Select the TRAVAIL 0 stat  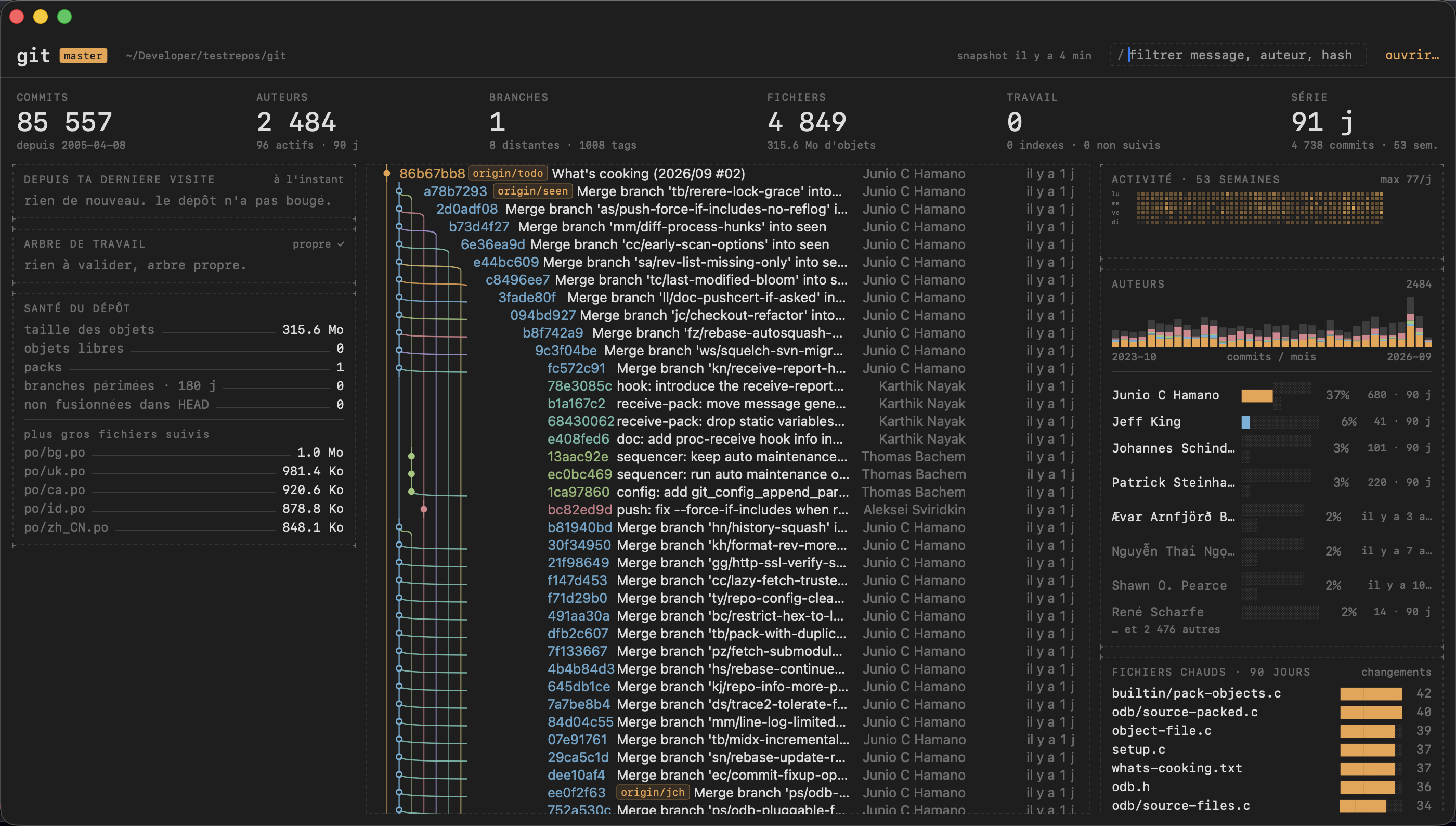tap(1083, 121)
